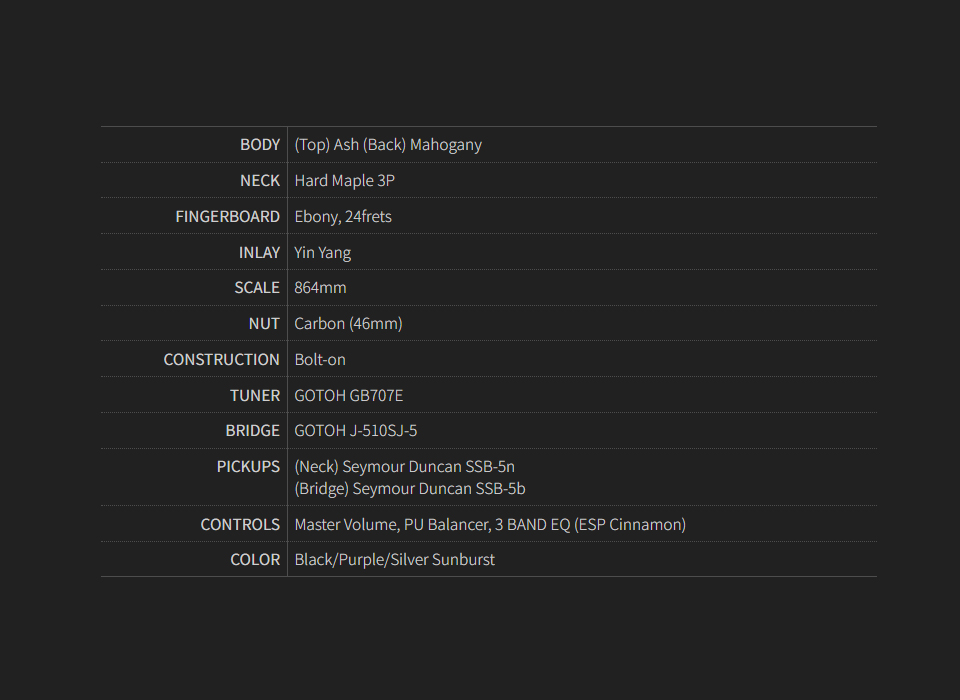This screenshot has width=960, height=700.
Task: Click the bridge pickup "Seymour Duncan SSB-5b" text
Action: pyautogui.click(x=439, y=489)
